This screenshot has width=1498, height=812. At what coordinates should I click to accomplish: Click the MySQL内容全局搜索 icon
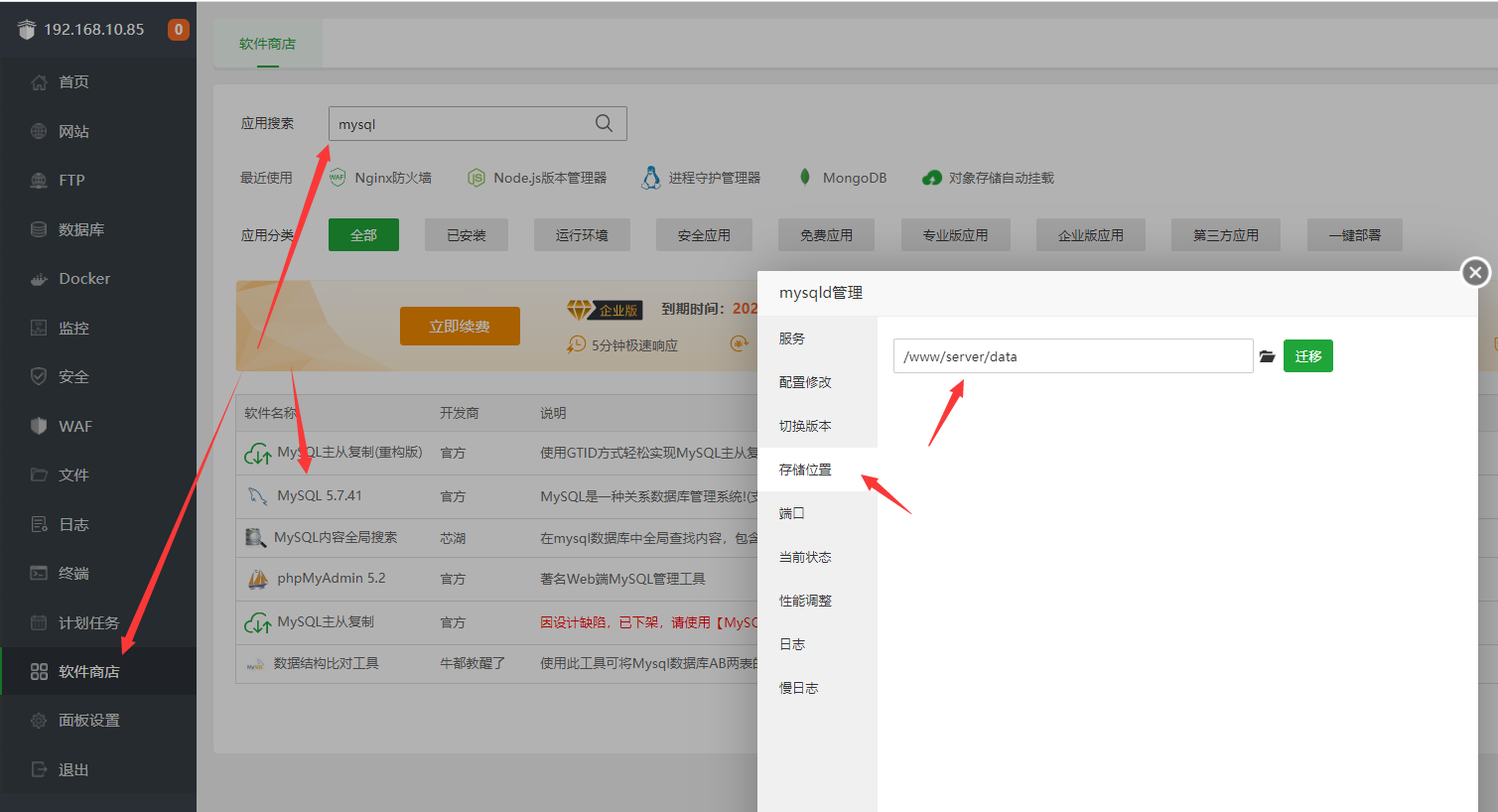coord(255,537)
